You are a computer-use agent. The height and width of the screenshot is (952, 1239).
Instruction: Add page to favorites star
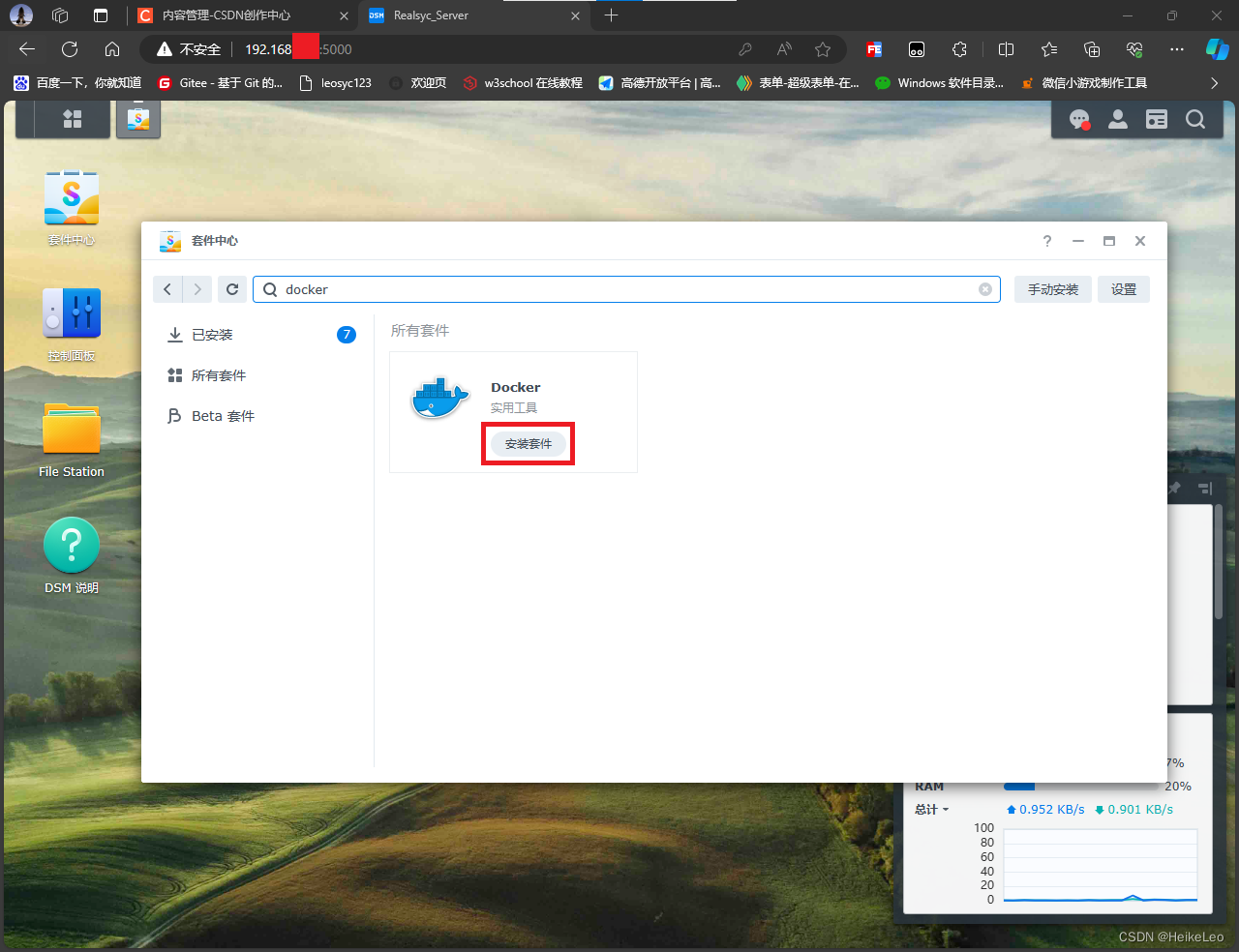823,49
